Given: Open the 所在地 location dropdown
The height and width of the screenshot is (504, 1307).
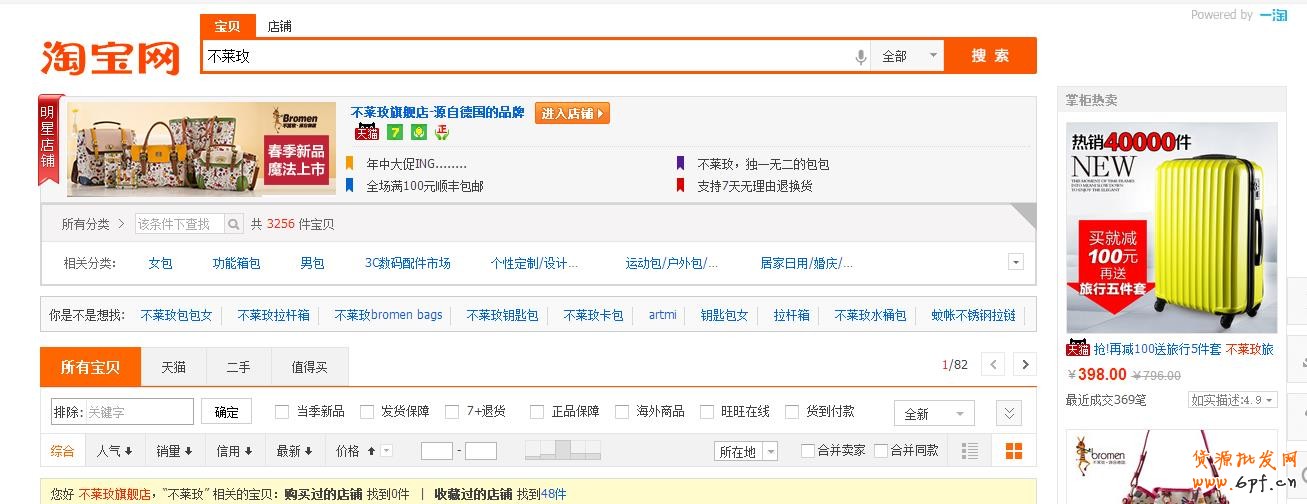Looking at the screenshot, I should pyautogui.click(x=746, y=451).
